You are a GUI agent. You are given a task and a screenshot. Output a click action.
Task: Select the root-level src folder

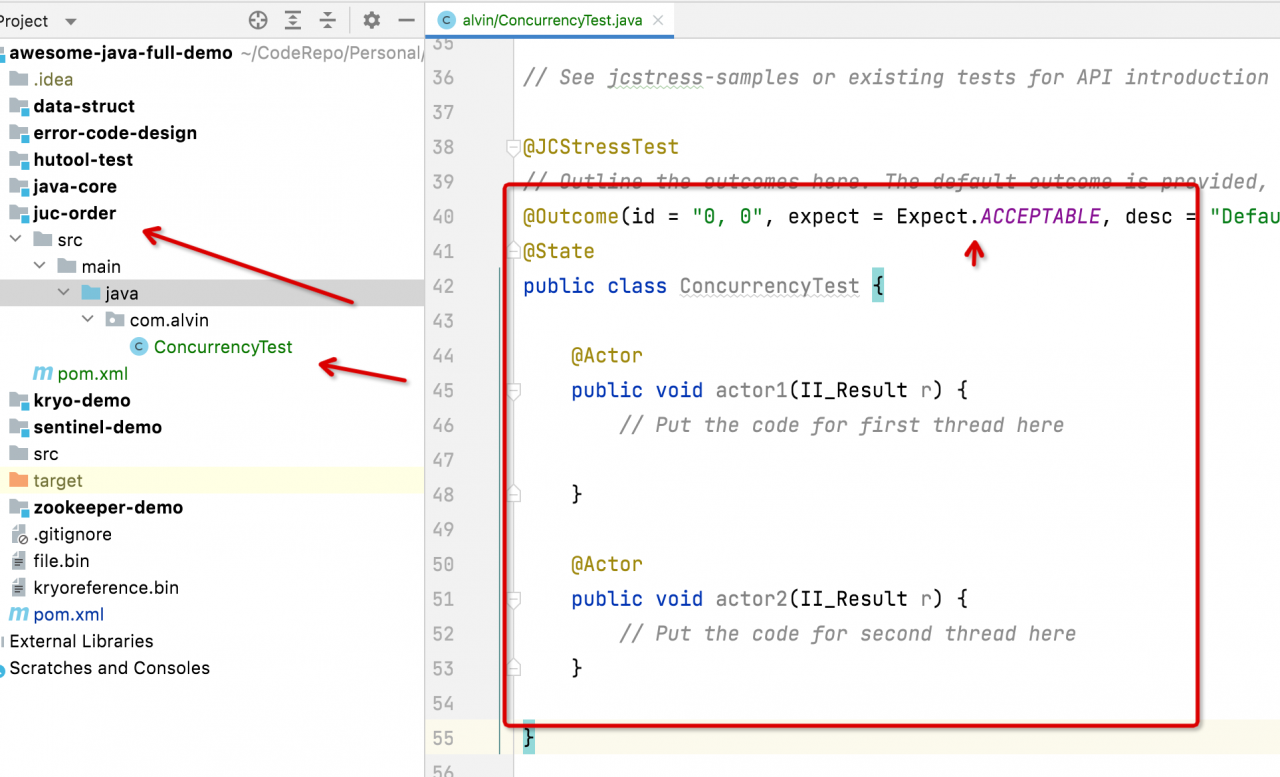46,454
